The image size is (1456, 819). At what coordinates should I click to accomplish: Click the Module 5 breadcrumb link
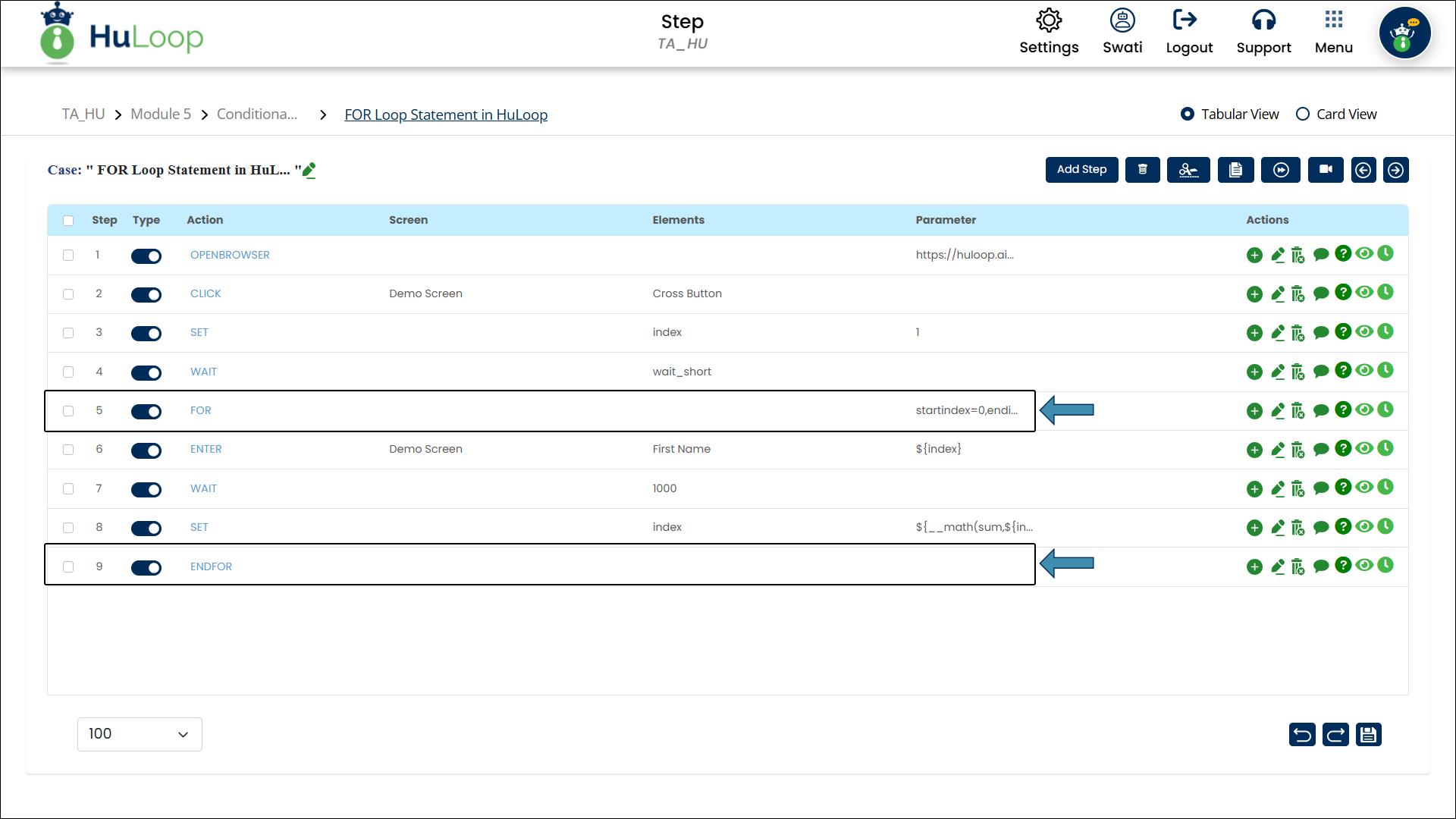pyautogui.click(x=161, y=115)
